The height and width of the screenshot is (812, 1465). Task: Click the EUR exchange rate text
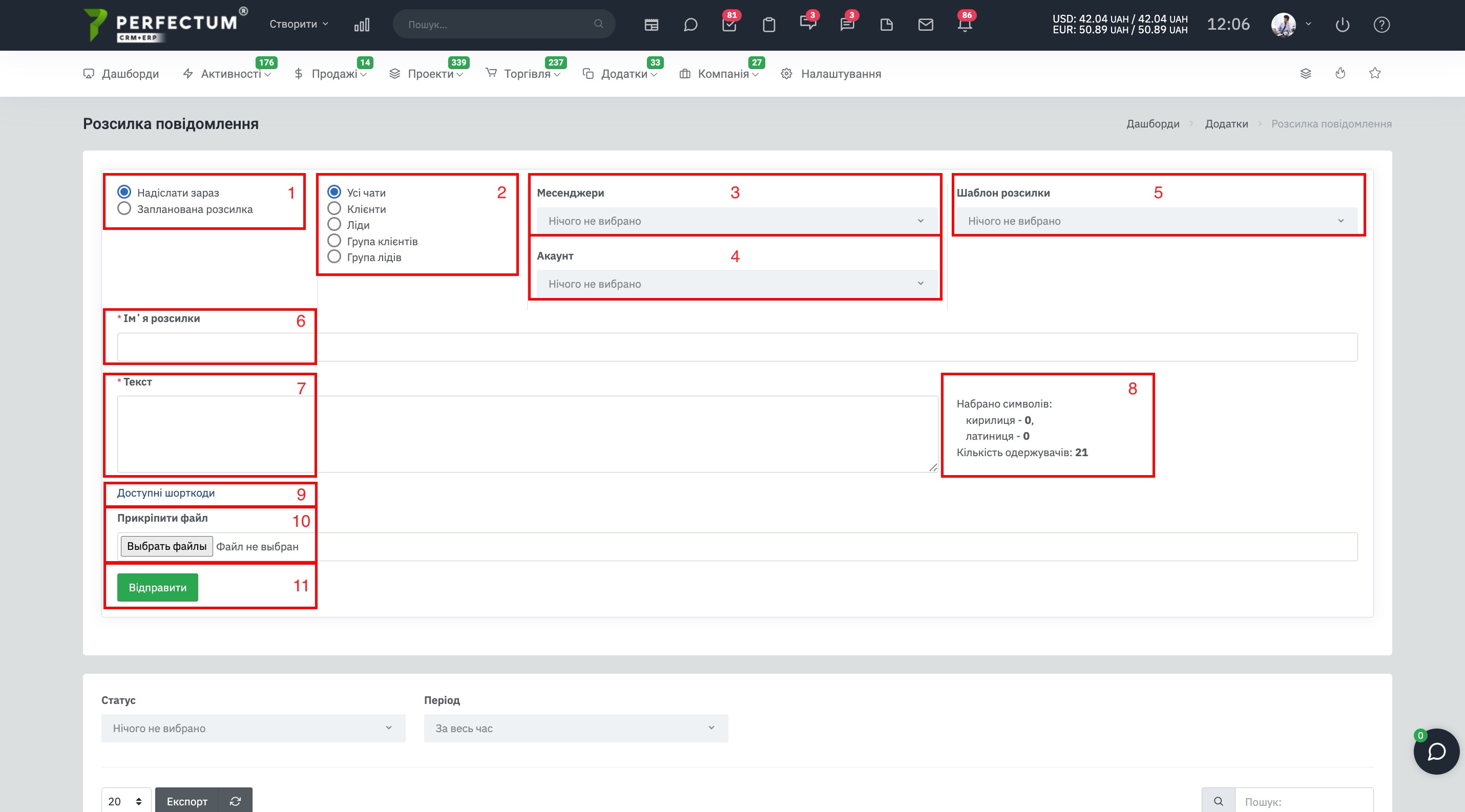1119,30
